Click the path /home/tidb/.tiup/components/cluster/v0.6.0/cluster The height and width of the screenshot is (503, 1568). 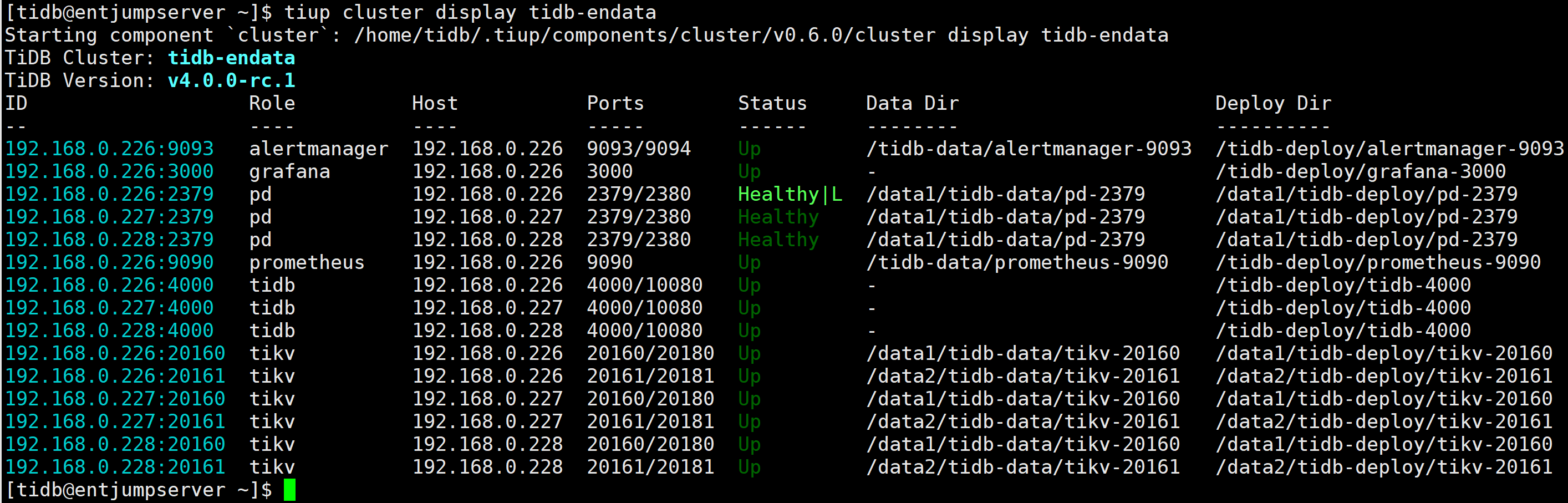point(645,35)
